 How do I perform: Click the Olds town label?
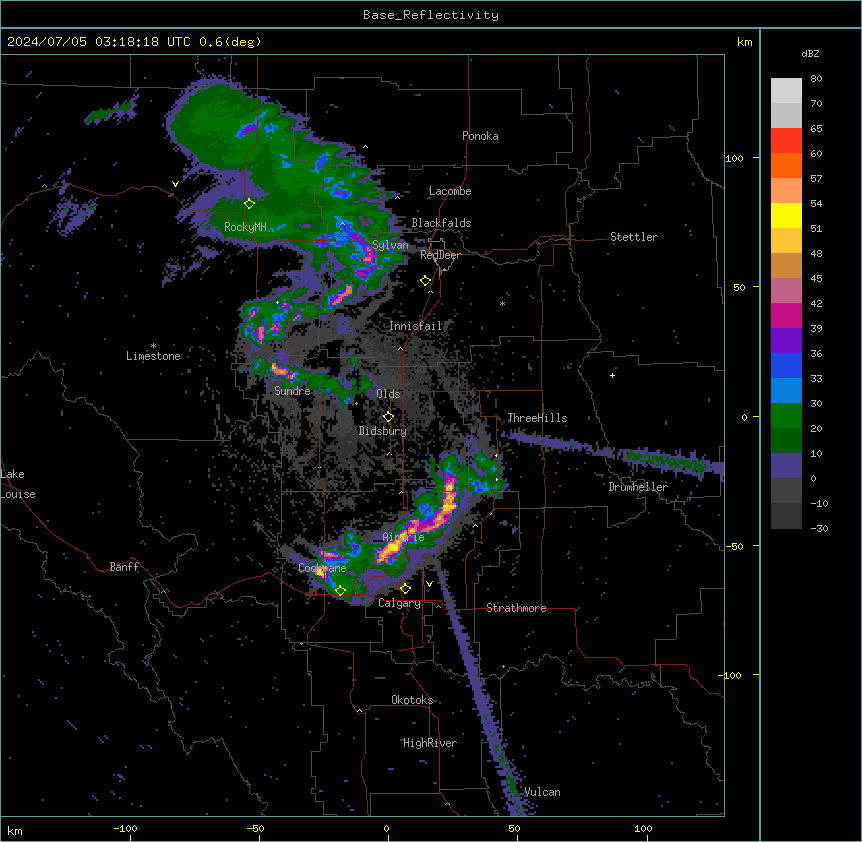point(388,394)
